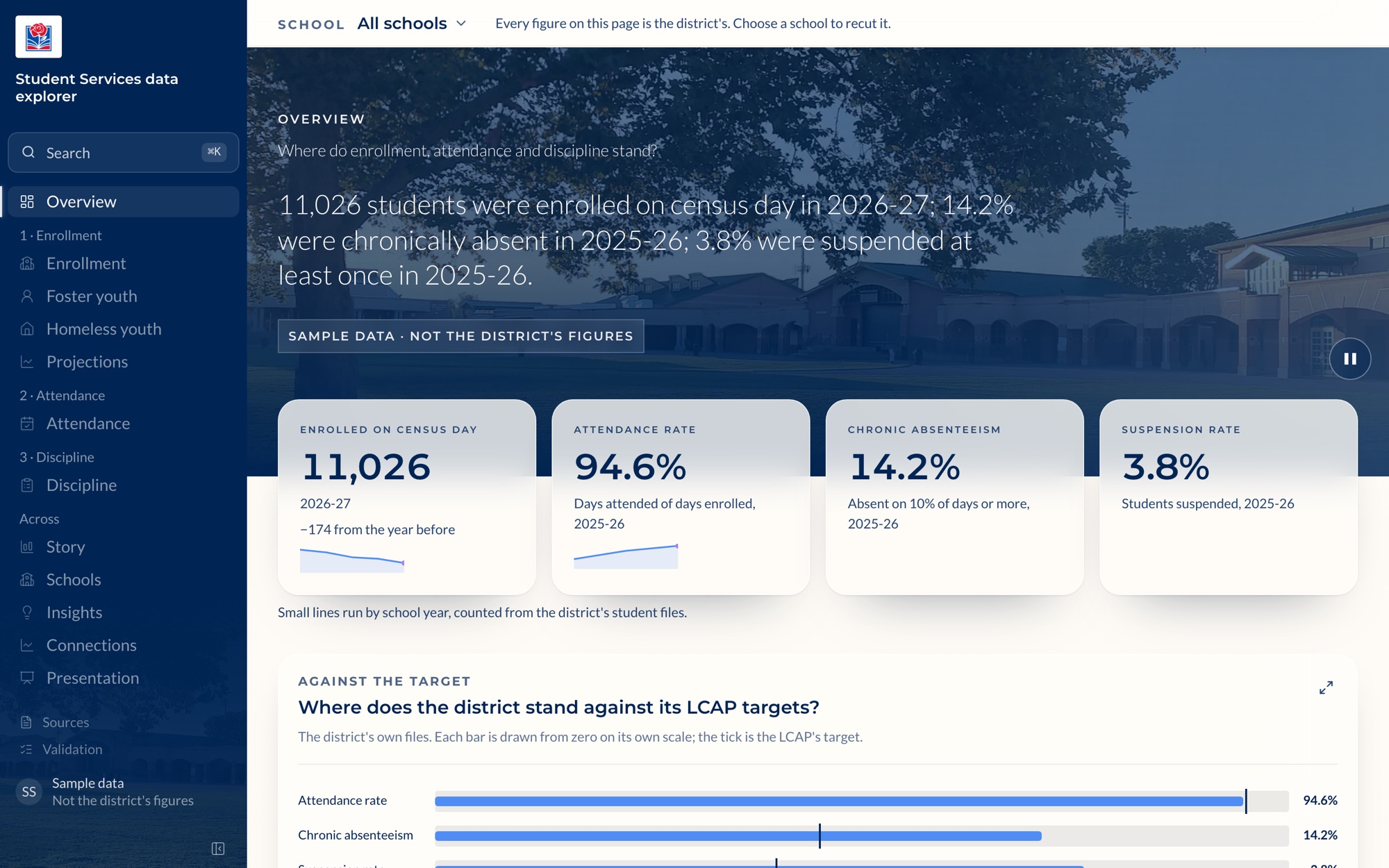Click the Attendance rate target tick
The image size is (1389, 868).
pyautogui.click(x=1246, y=801)
